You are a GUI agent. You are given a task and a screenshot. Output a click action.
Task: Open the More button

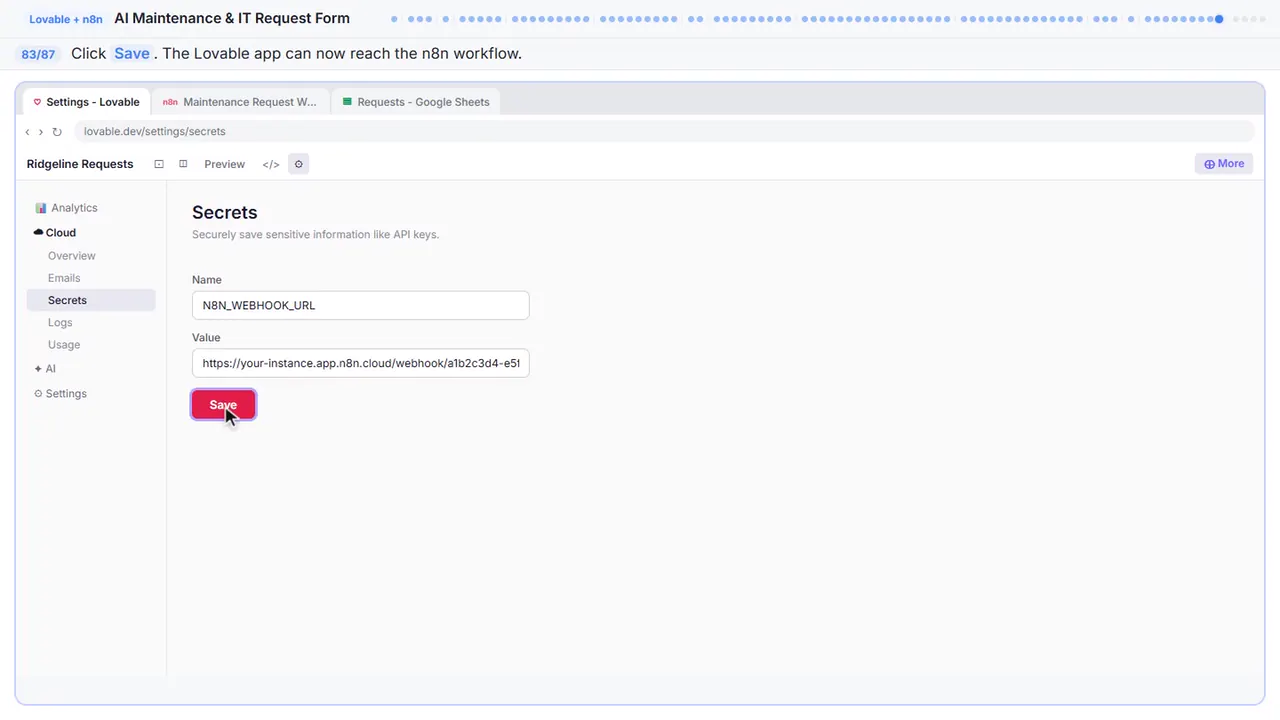1224,164
